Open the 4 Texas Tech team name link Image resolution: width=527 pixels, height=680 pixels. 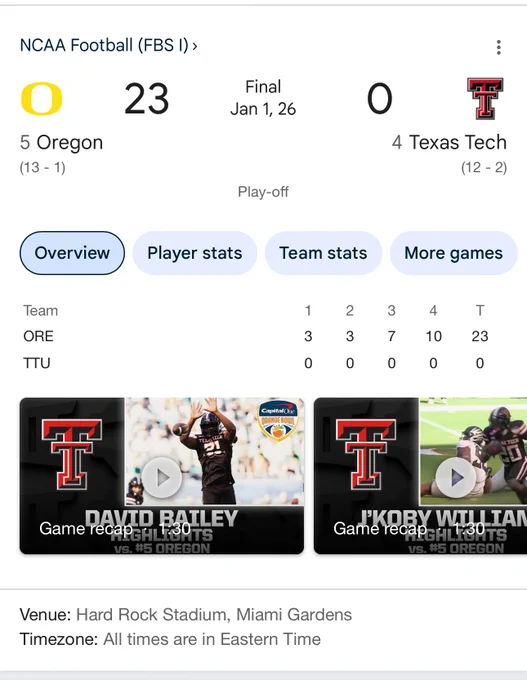tap(449, 142)
